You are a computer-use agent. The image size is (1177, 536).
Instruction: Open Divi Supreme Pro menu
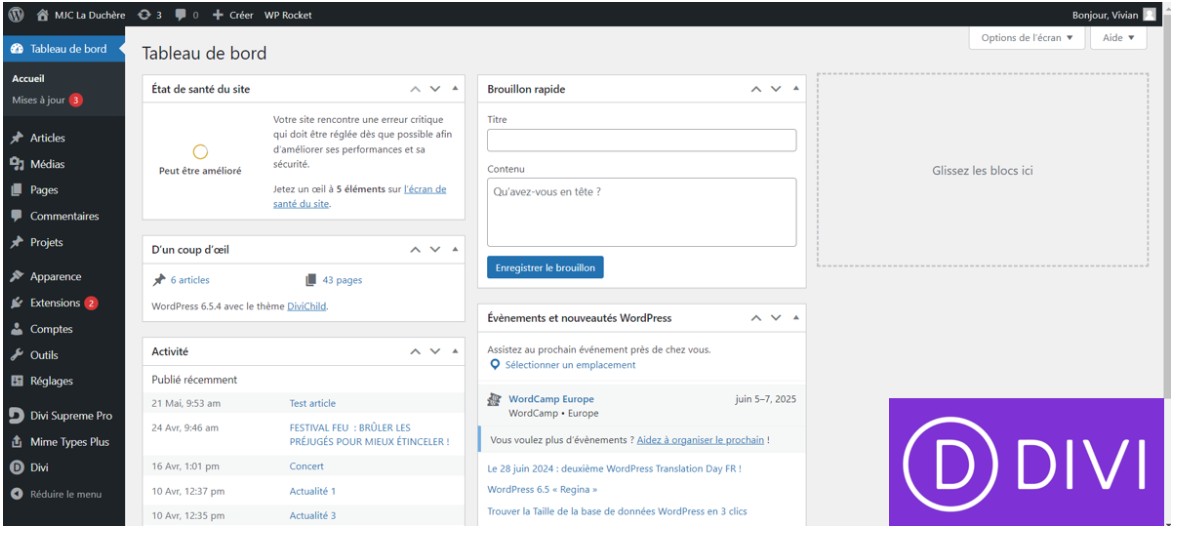pos(70,416)
